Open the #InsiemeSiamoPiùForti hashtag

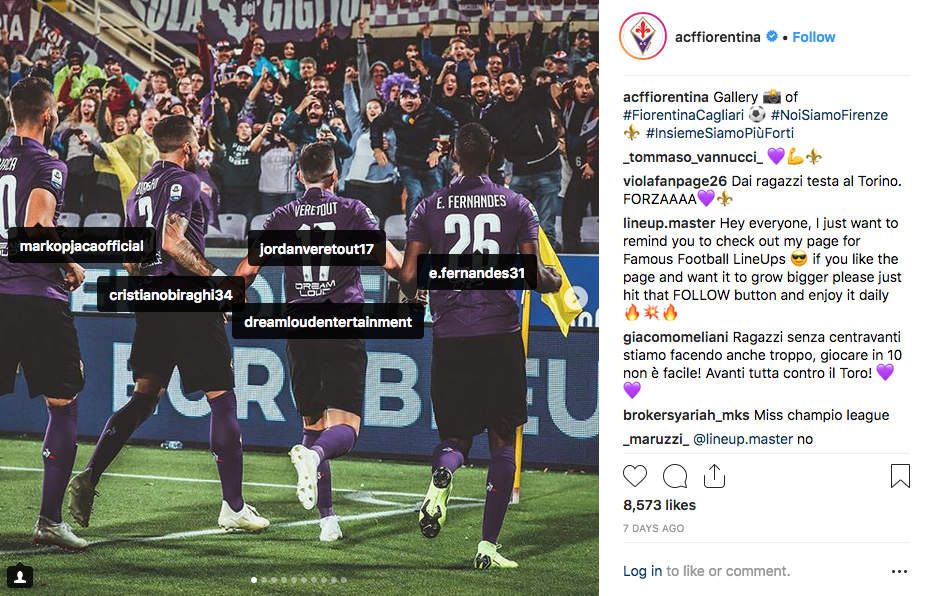(x=720, y=133)
